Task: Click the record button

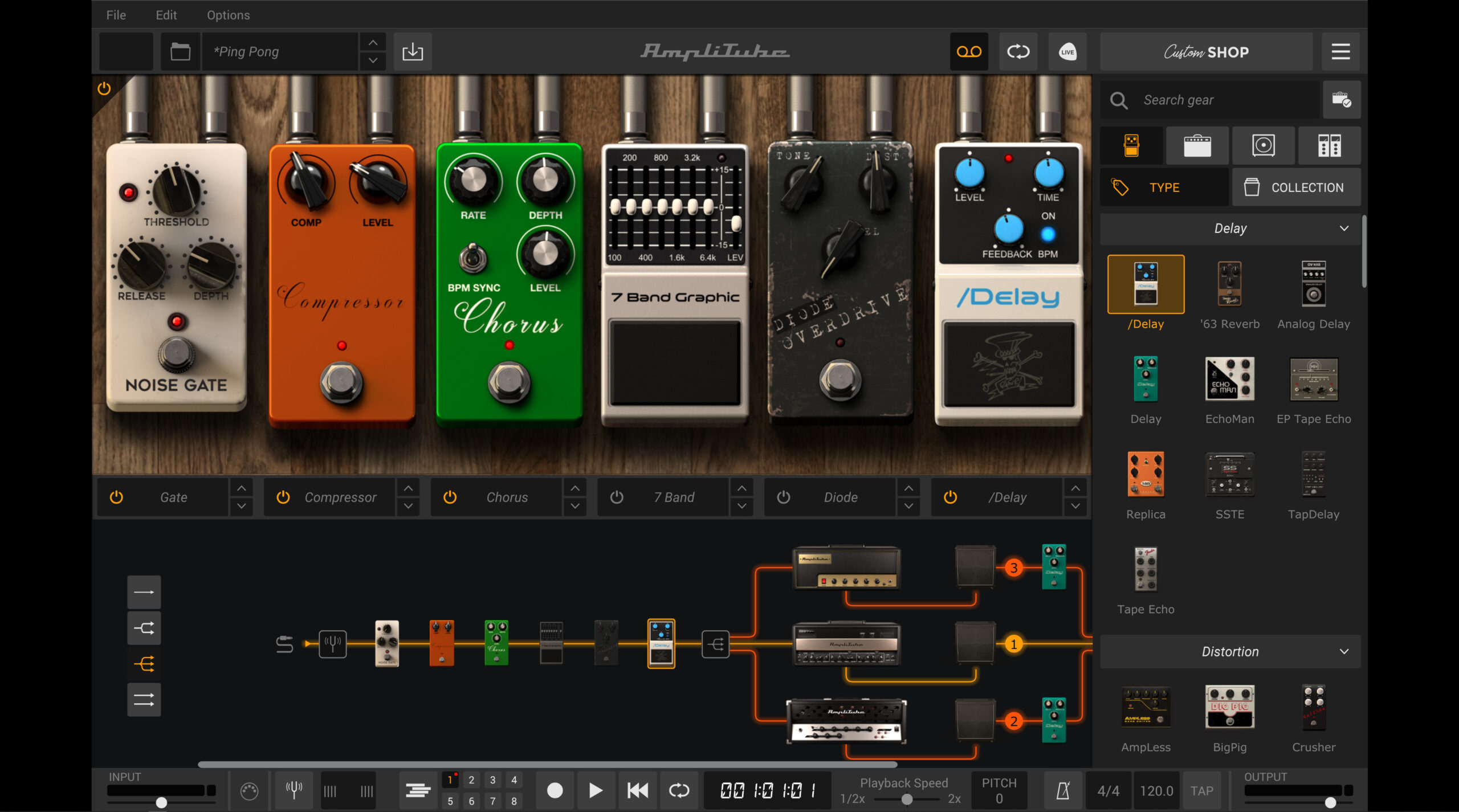Action: 555,790
